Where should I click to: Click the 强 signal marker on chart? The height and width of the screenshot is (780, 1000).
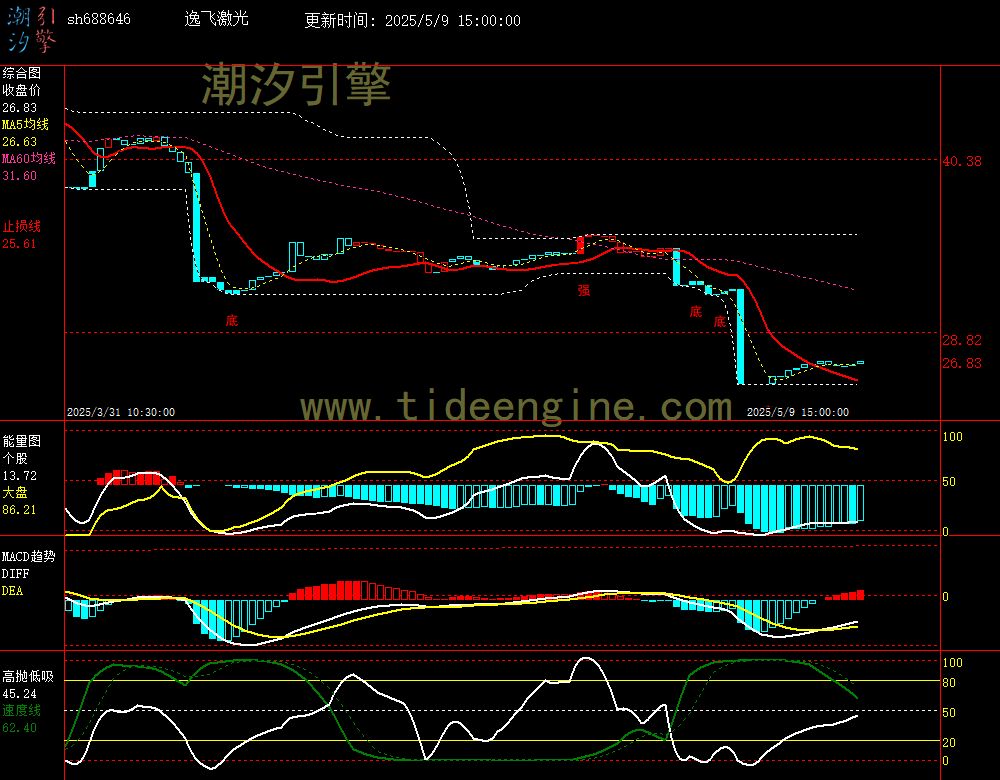[x=584, y=290]
